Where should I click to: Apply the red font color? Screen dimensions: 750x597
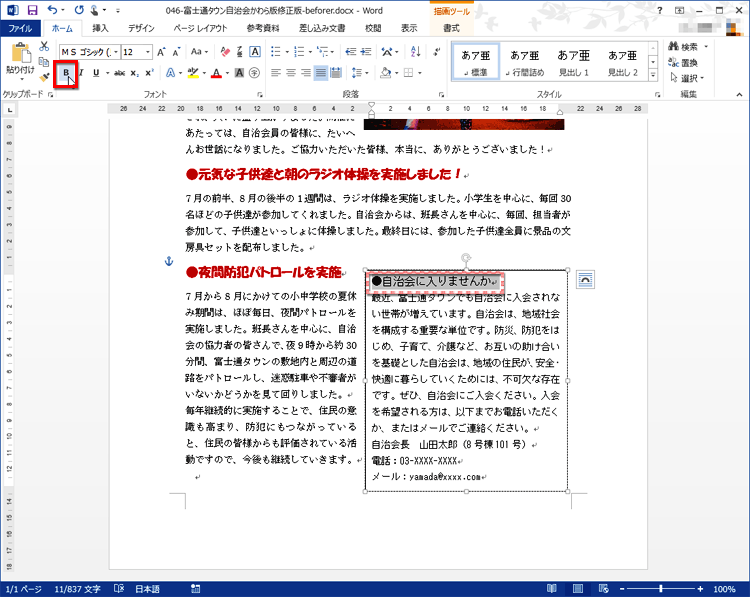(x=216, y=73)
